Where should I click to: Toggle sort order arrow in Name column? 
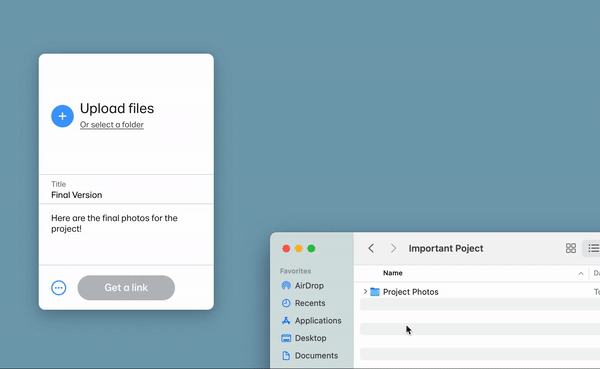click(x=581, y=273)
